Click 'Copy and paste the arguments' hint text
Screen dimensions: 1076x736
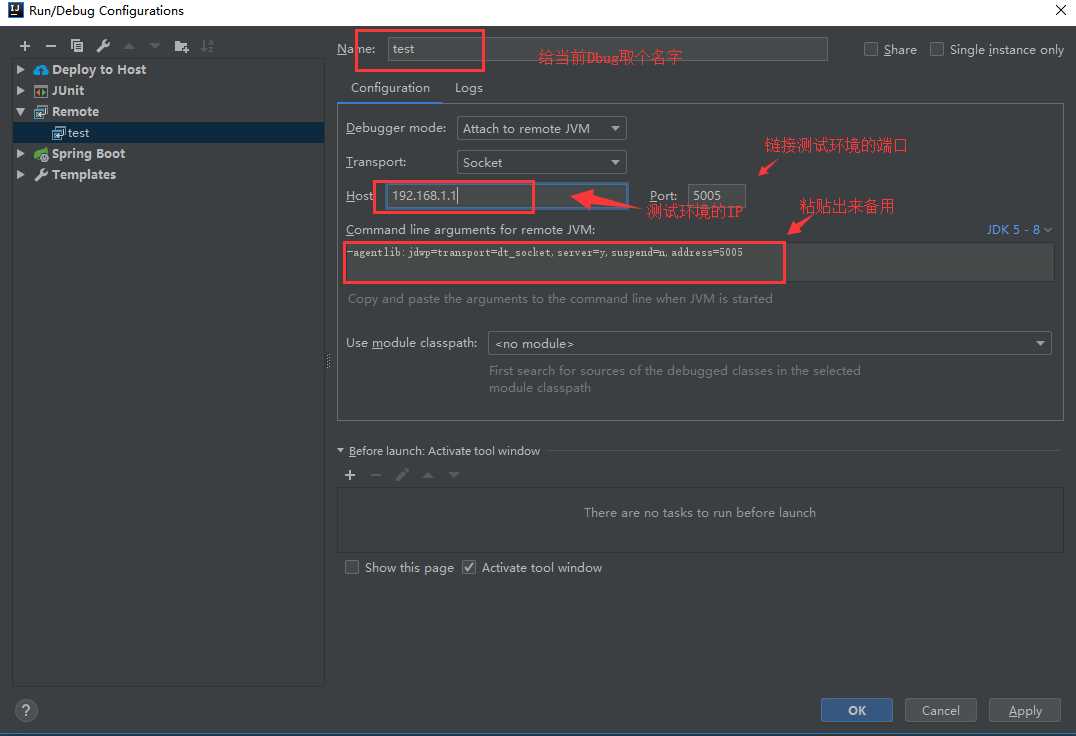click(560, 299)
